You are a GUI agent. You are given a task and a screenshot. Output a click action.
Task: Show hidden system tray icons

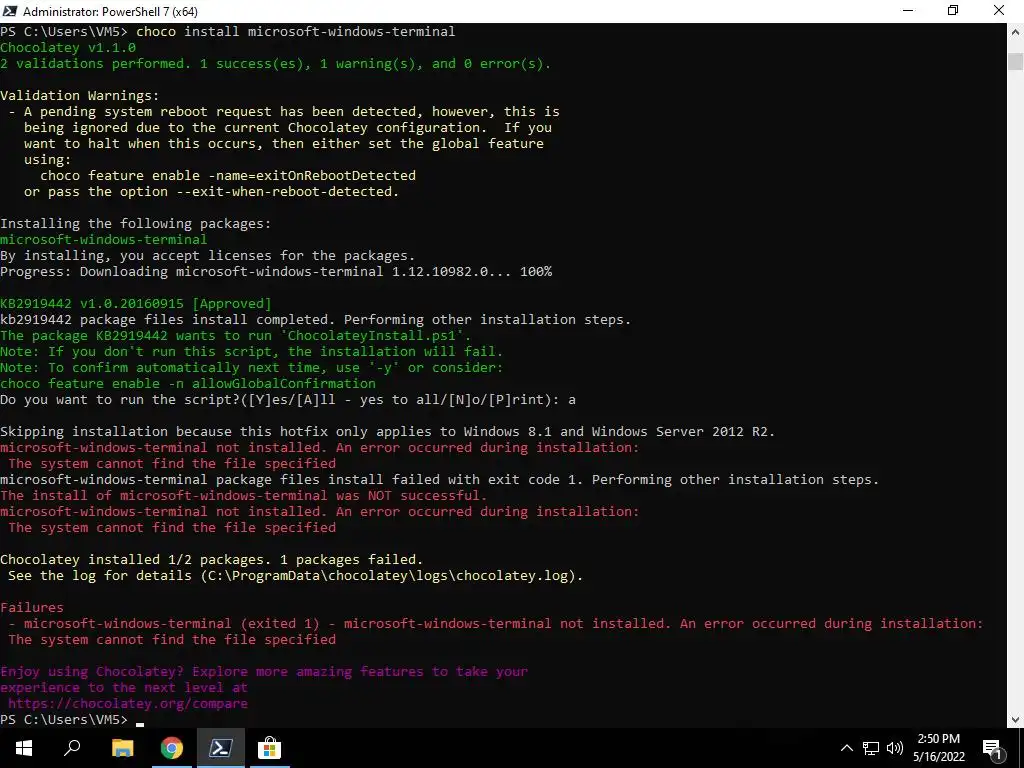pos(846,748)
